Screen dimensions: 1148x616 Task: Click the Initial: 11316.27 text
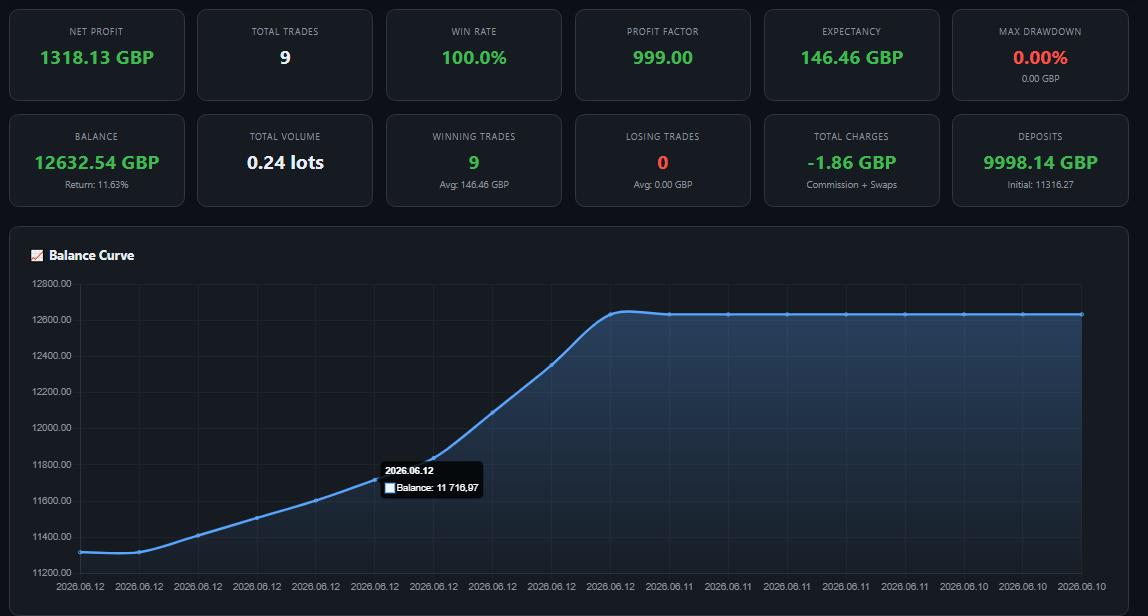coord(1040,185)
